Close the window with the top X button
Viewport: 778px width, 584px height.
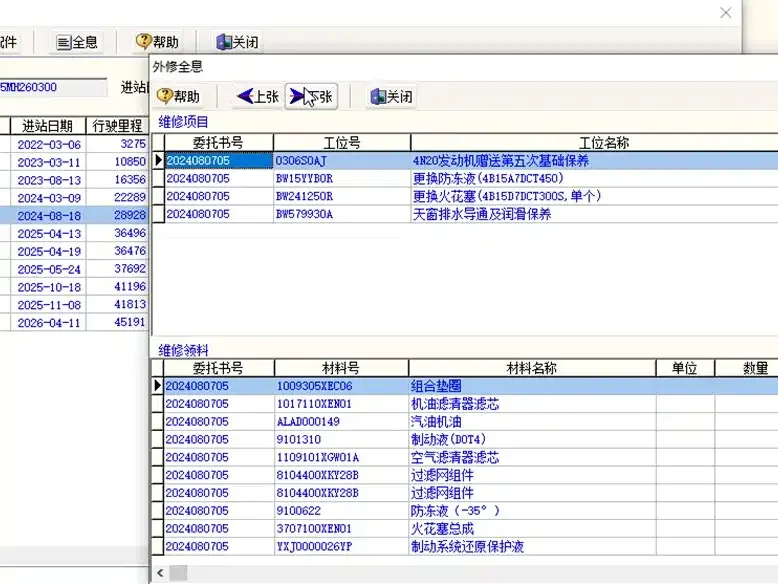tap(725, 13)
